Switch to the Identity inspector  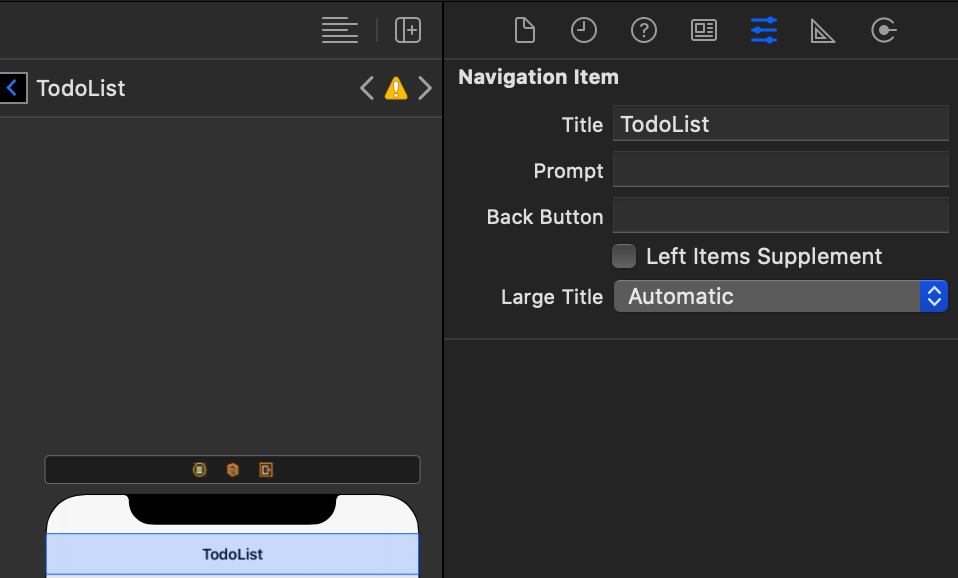[x=704, y=30]
